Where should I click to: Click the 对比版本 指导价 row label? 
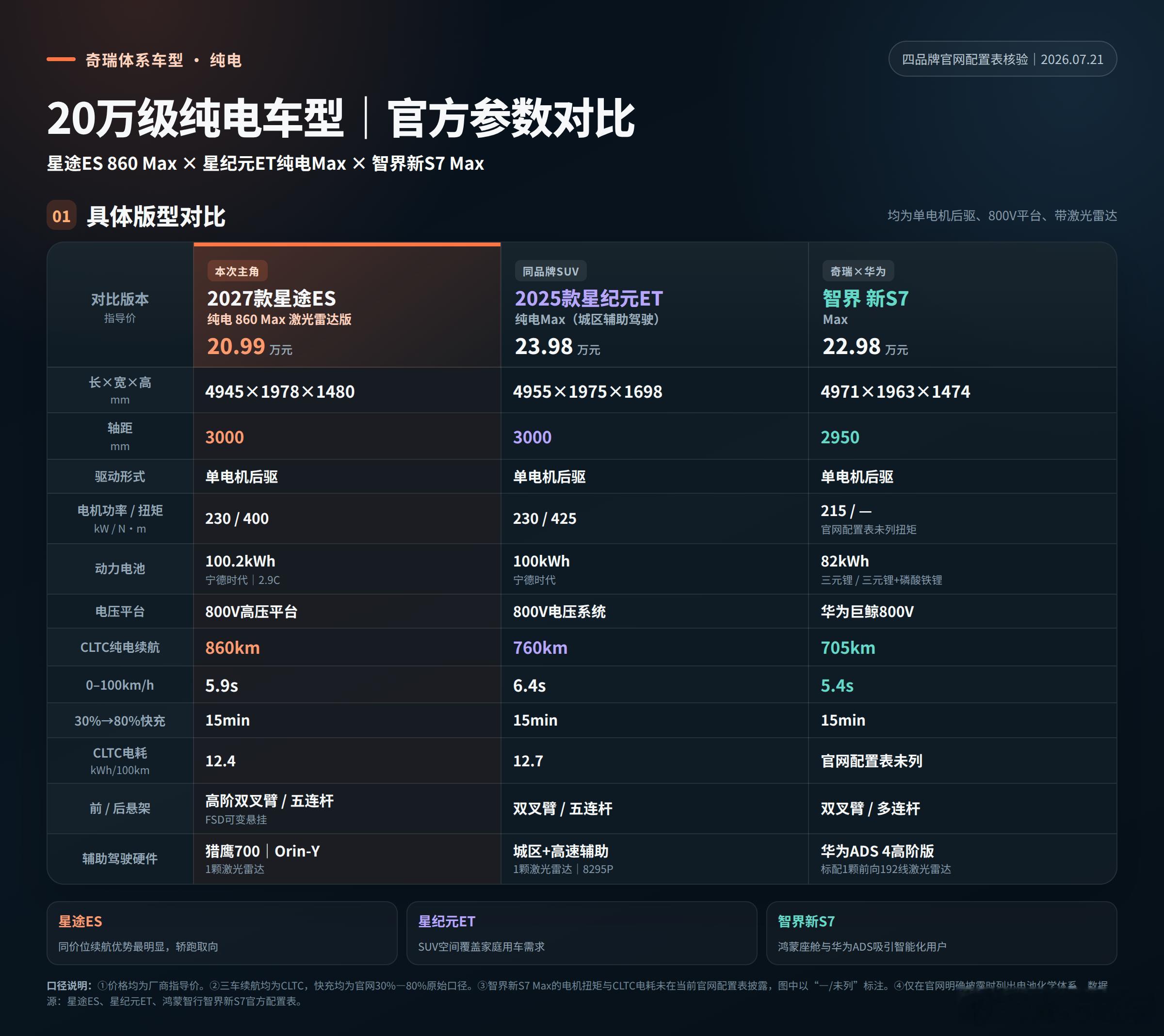pos(120,307)
